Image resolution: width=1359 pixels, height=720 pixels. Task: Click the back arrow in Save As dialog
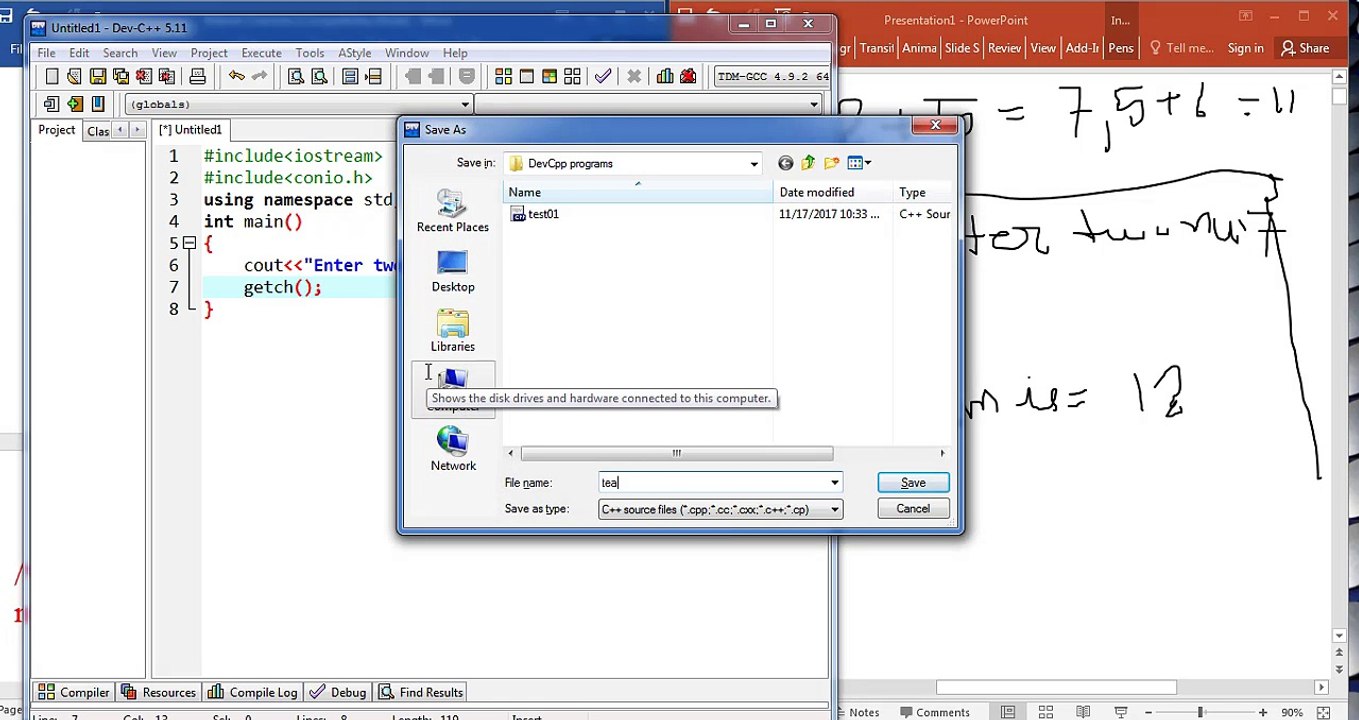(x=785, y=163)
